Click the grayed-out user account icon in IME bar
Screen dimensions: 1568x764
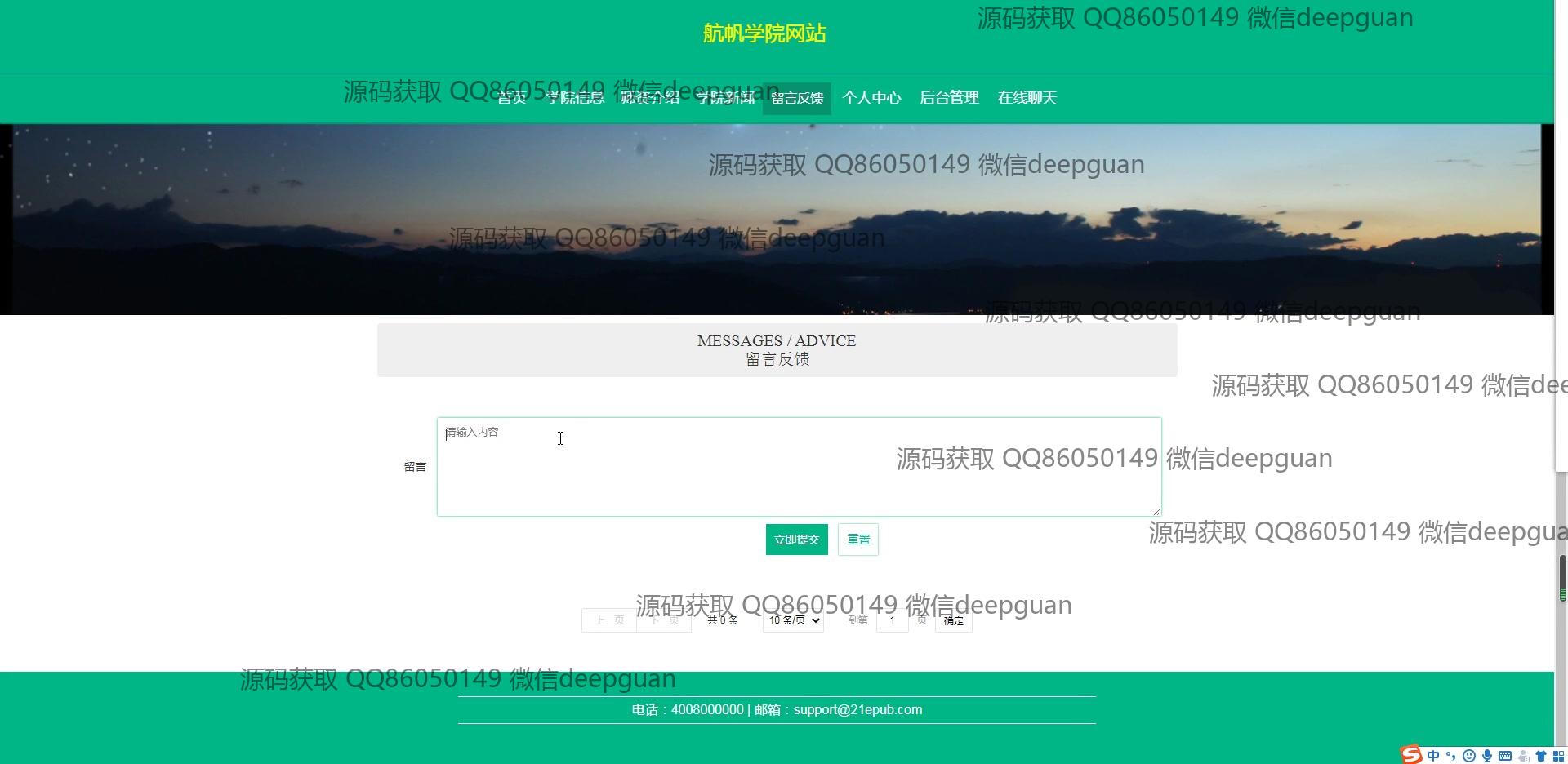pyautogui.click(x=1523, y=756)
